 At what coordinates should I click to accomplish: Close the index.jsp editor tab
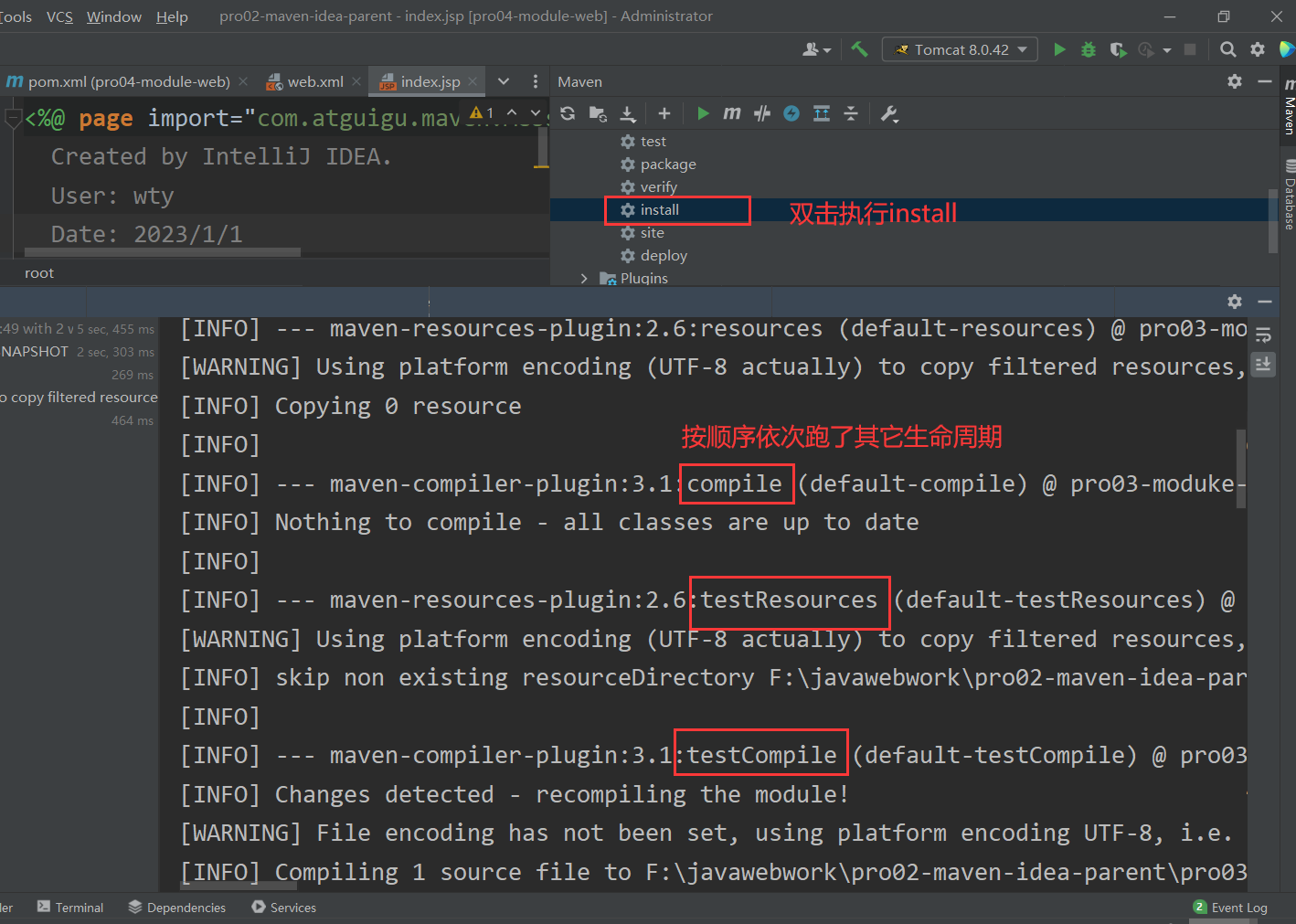pos(473,81)
